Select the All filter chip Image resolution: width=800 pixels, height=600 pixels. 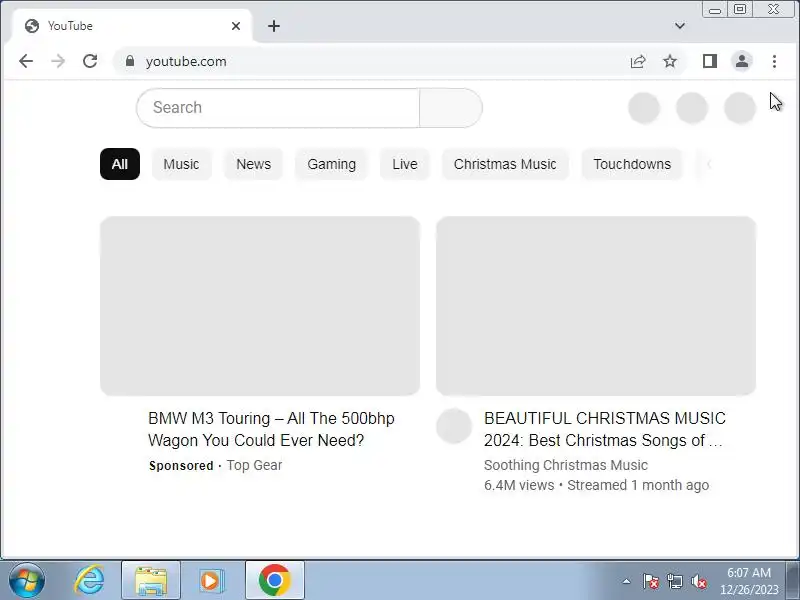pos(120,164)
